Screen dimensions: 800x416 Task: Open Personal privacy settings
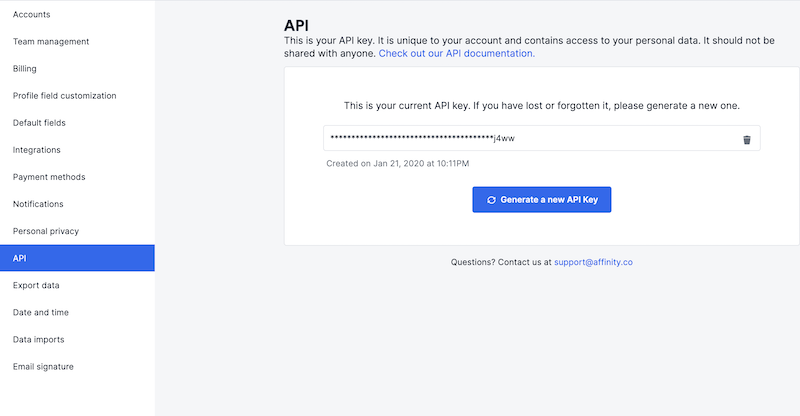[x=46, y=231]
